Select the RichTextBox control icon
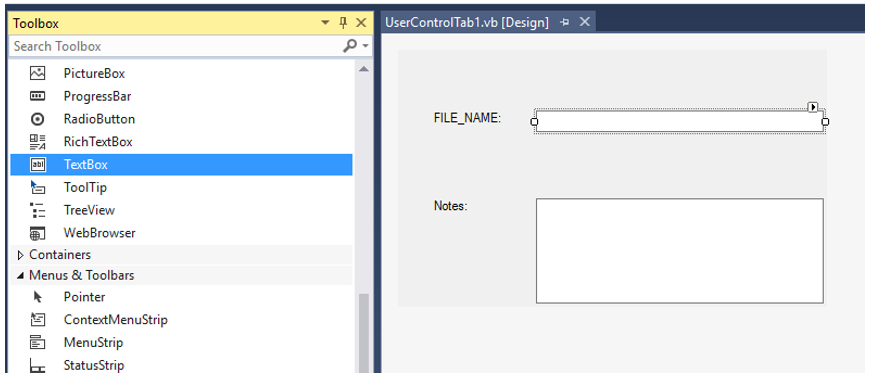 point(37,142)
